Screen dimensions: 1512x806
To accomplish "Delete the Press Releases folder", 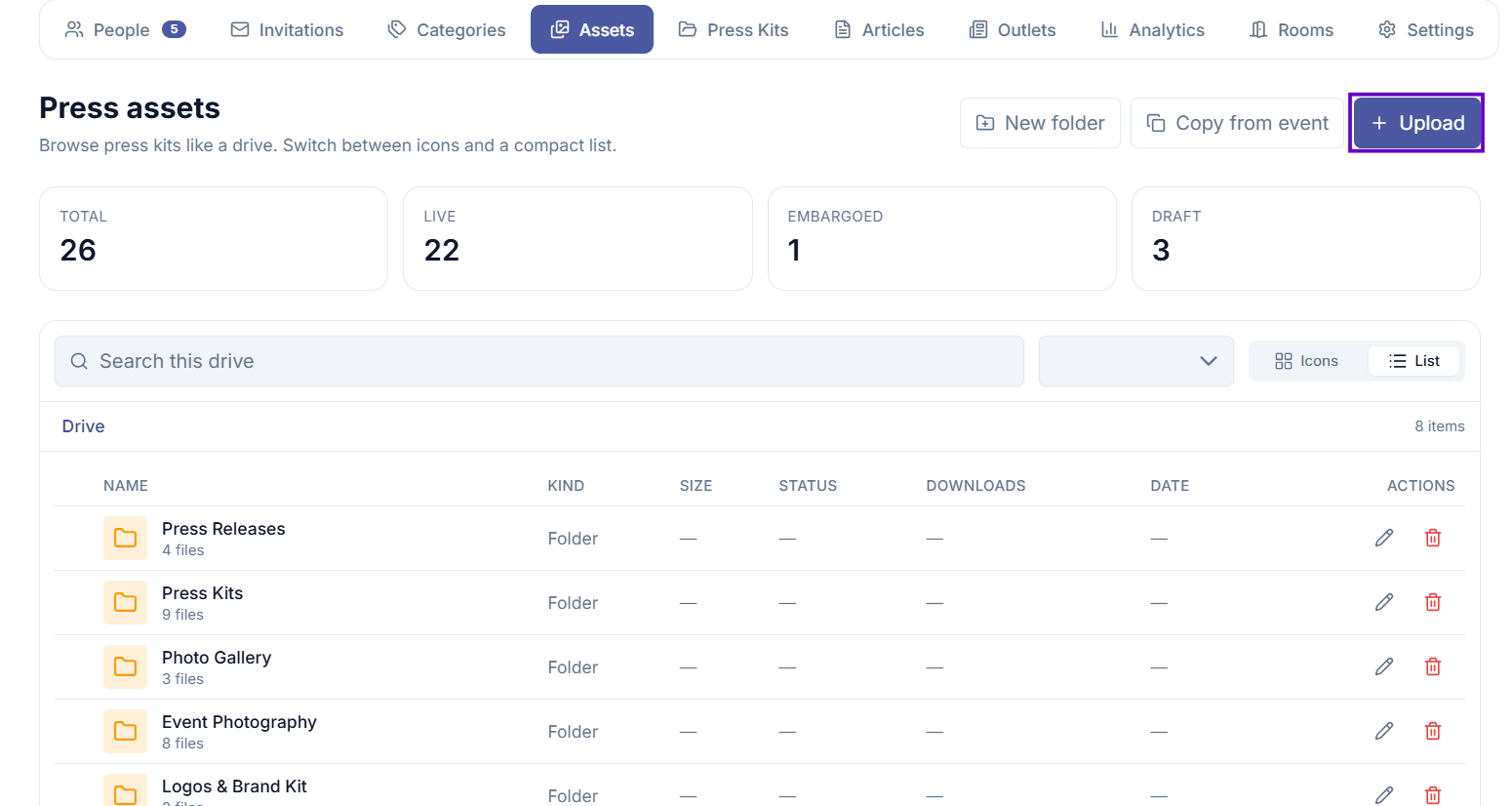I will click(1433, 538).
